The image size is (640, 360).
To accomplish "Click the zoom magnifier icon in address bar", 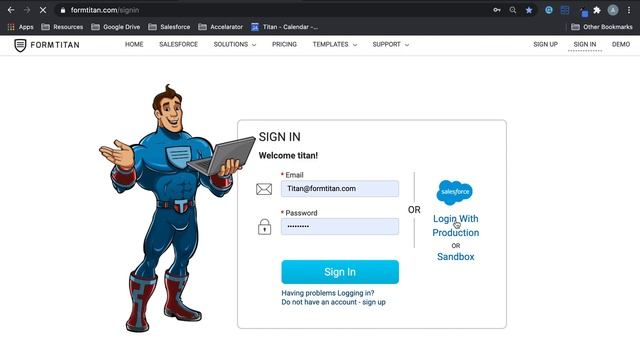I will click(x=513, y=10).
